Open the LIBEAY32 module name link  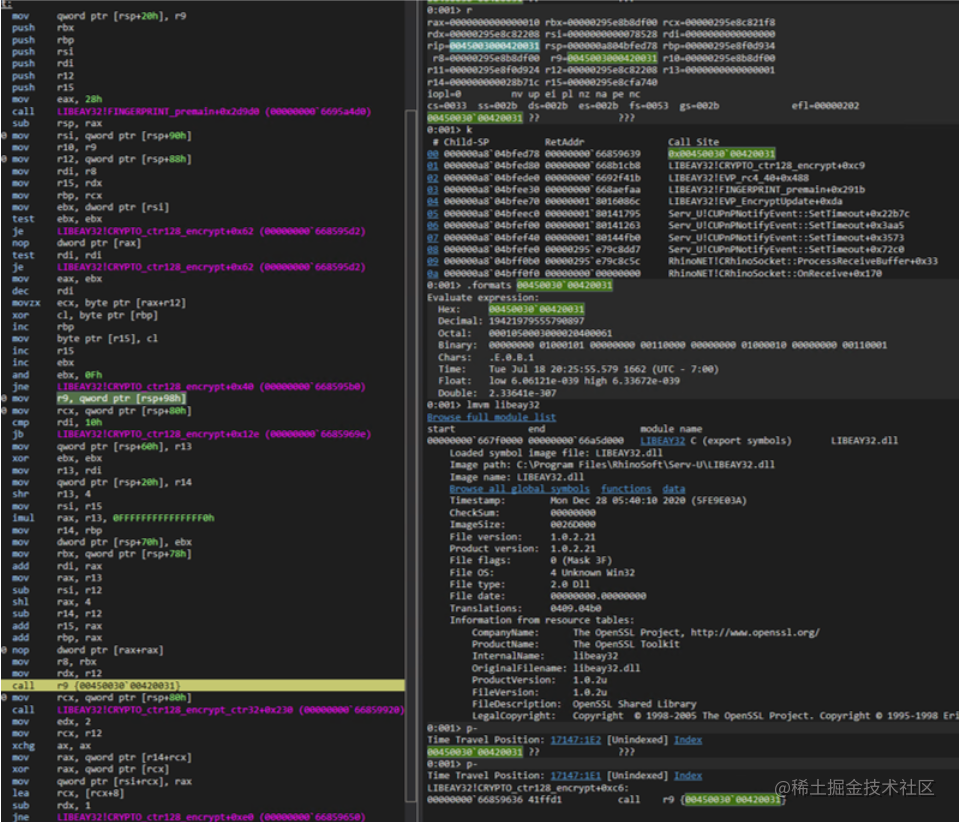(662, 440)
